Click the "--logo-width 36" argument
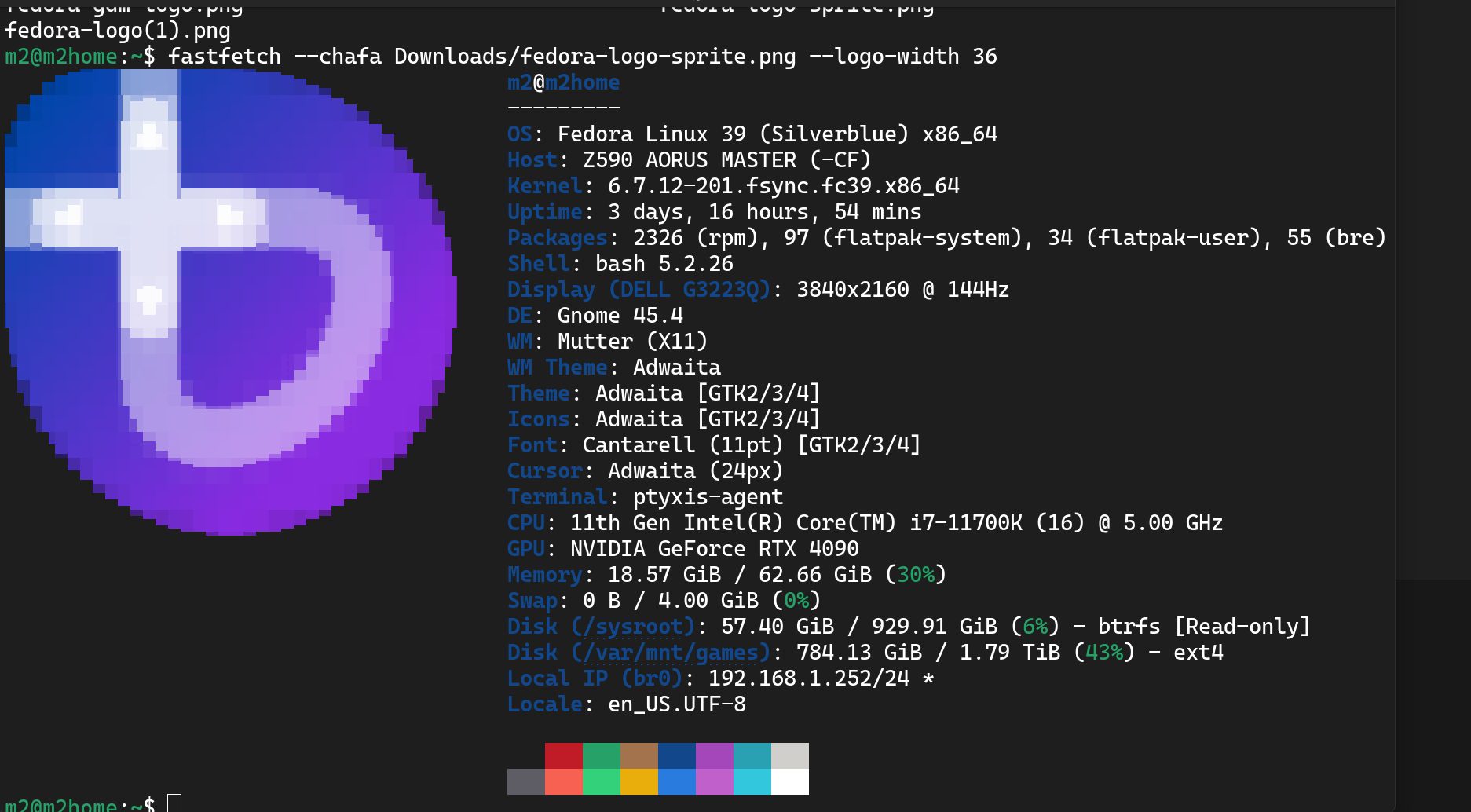1471x812 pixels. click(903, 57)
